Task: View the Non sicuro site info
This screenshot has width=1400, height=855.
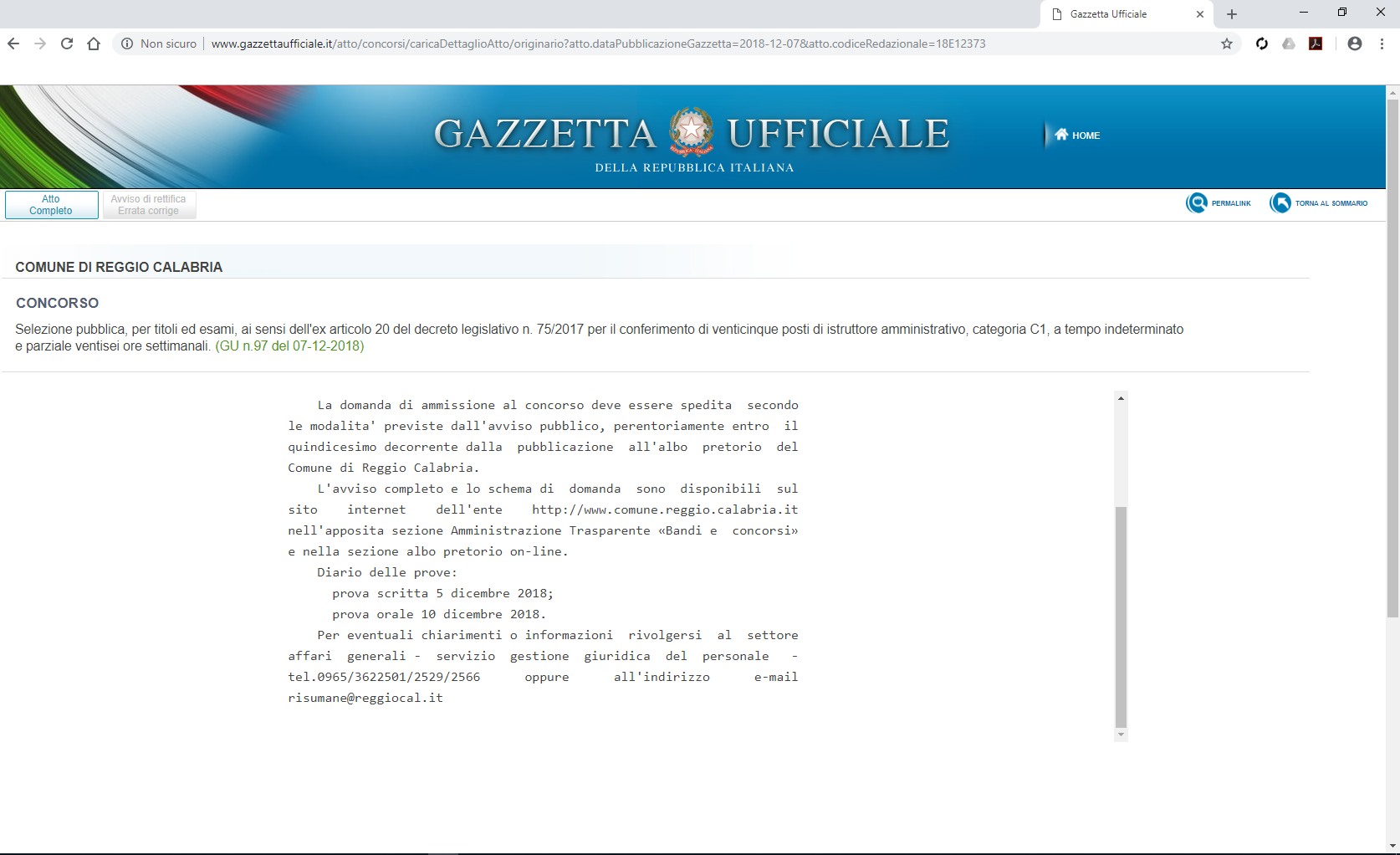Action: [159, 44]
